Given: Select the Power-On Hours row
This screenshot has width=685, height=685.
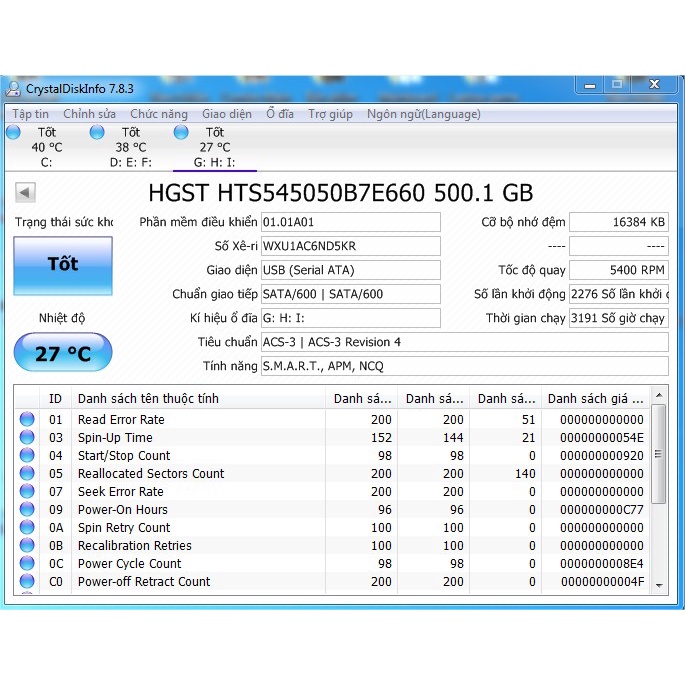Looking at the screenshot, I should [332, 509].
